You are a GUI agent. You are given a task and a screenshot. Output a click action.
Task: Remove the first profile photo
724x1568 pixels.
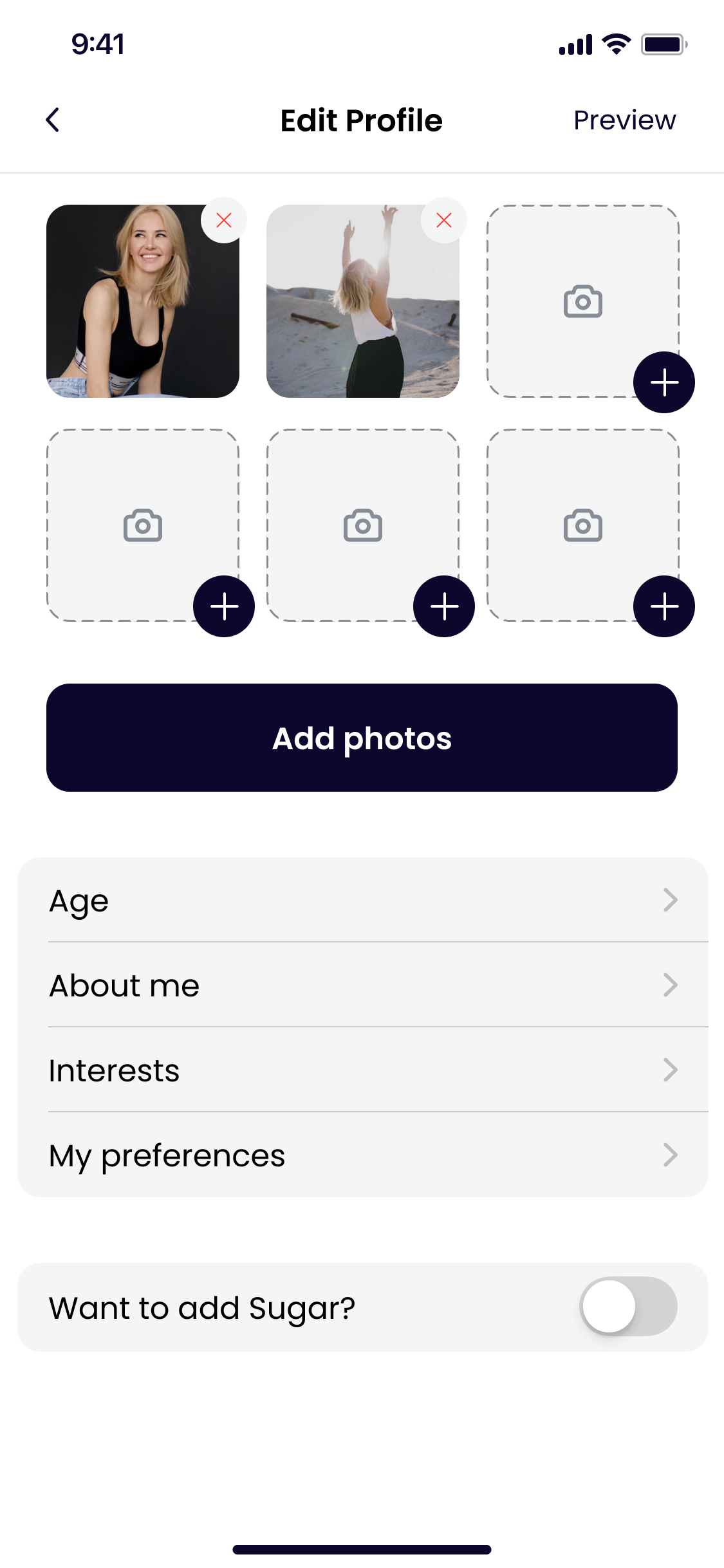[x=224, y=221]
